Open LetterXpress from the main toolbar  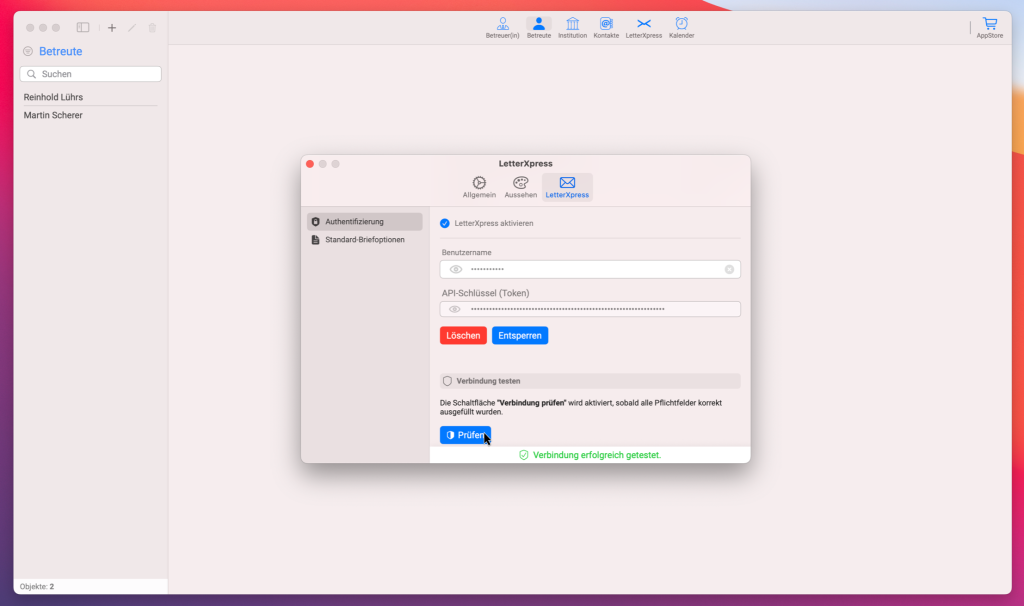coord(644,28)
